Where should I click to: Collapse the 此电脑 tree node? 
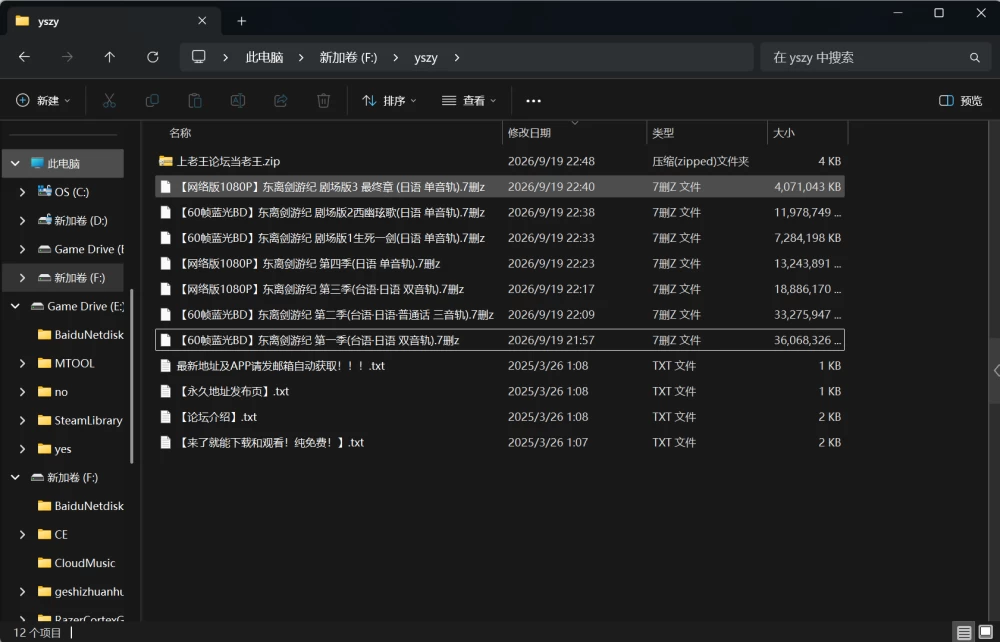click(x=15, y=164)
